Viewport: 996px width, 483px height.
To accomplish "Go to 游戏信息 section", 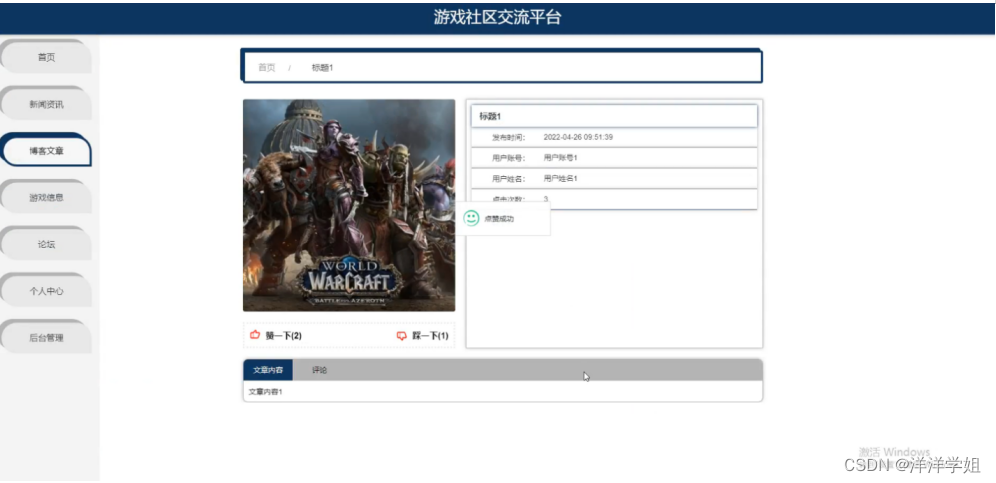I will (x=46, y=197).
